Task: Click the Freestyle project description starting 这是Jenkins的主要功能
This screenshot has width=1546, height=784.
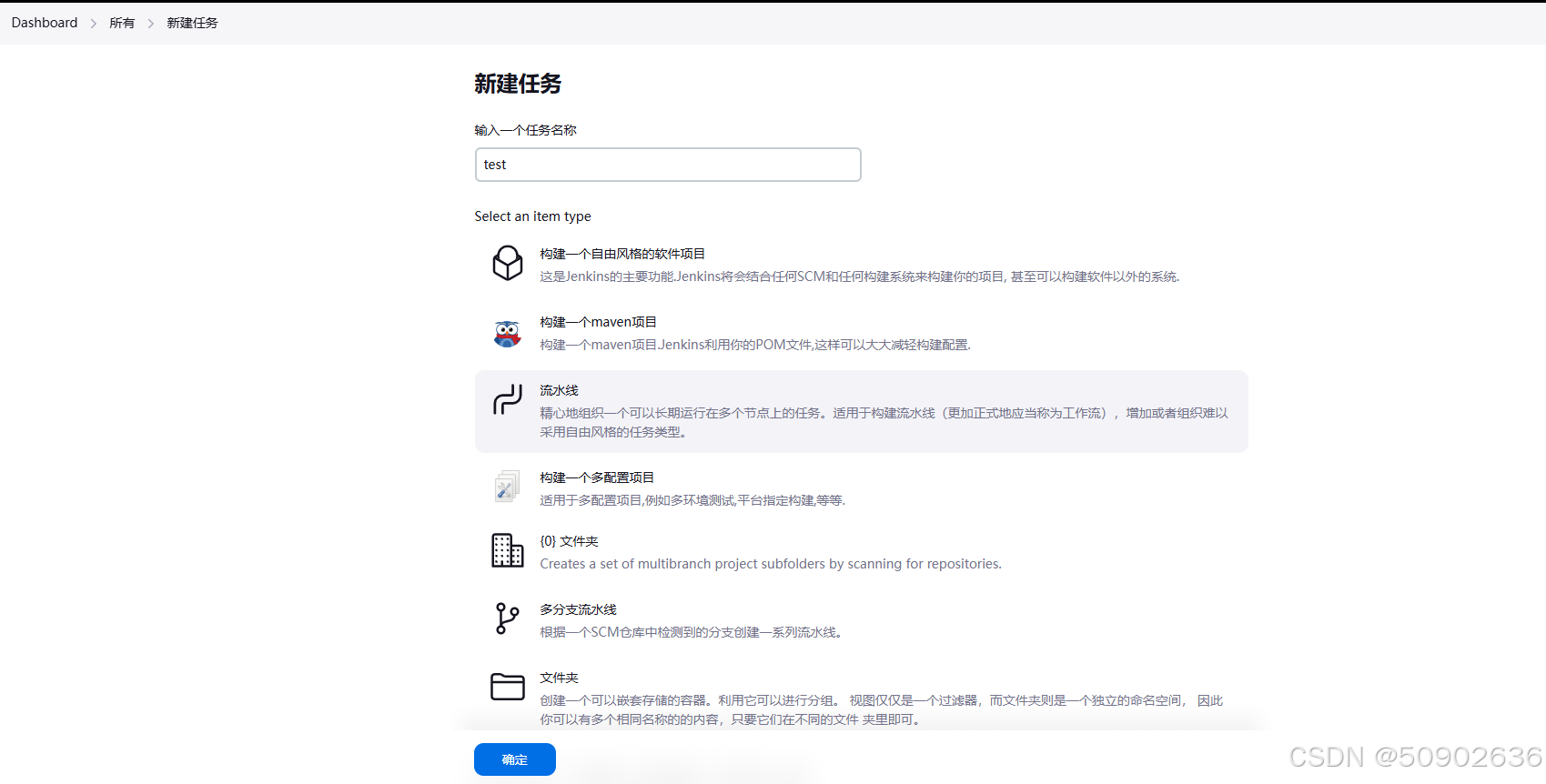Action: coord(860,276)
